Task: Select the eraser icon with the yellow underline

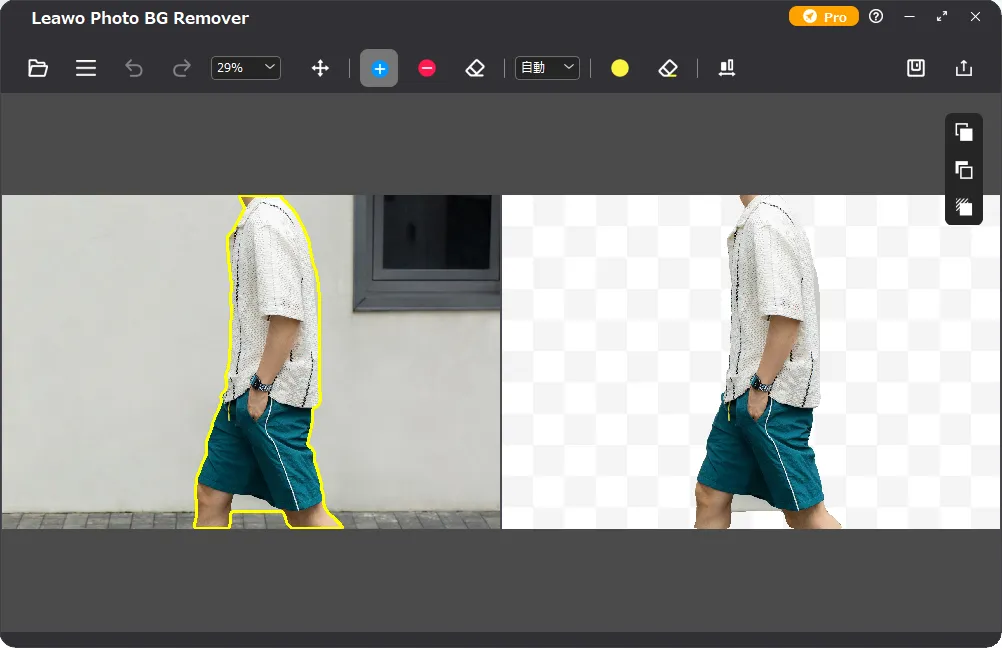Action: click(x=668, y=68)
